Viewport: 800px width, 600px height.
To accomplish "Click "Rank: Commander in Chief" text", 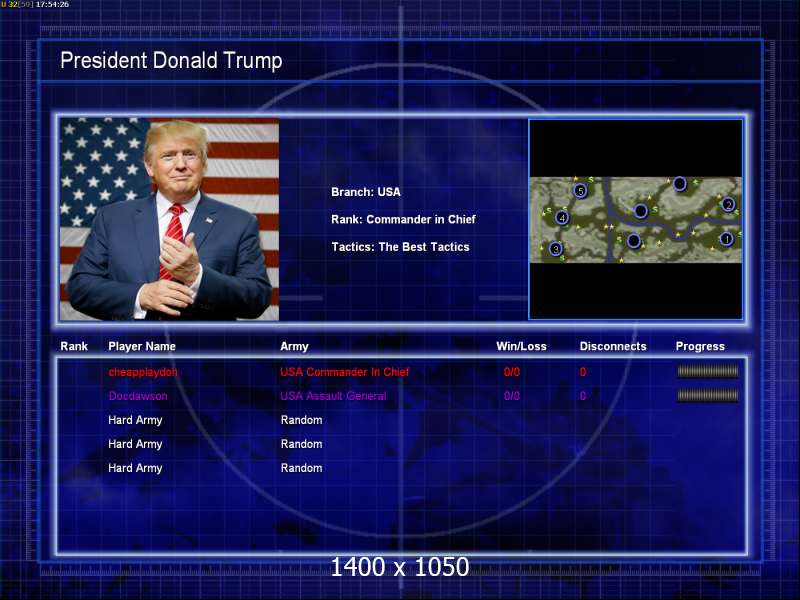I will (x=403, y=219).
